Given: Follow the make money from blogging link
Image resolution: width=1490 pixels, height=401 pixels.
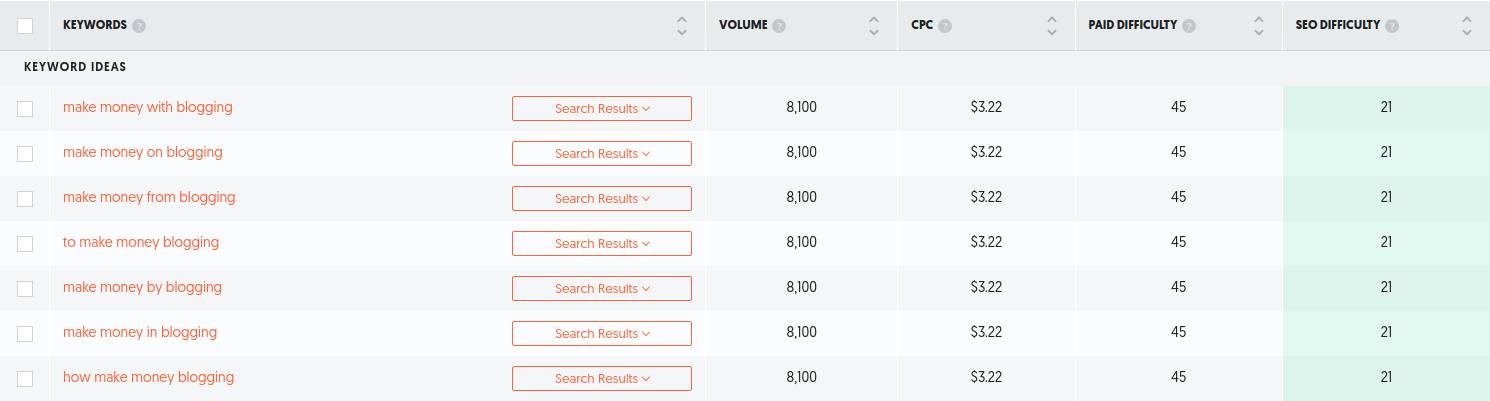Looking at the screenshot, I should pos(149,197).
